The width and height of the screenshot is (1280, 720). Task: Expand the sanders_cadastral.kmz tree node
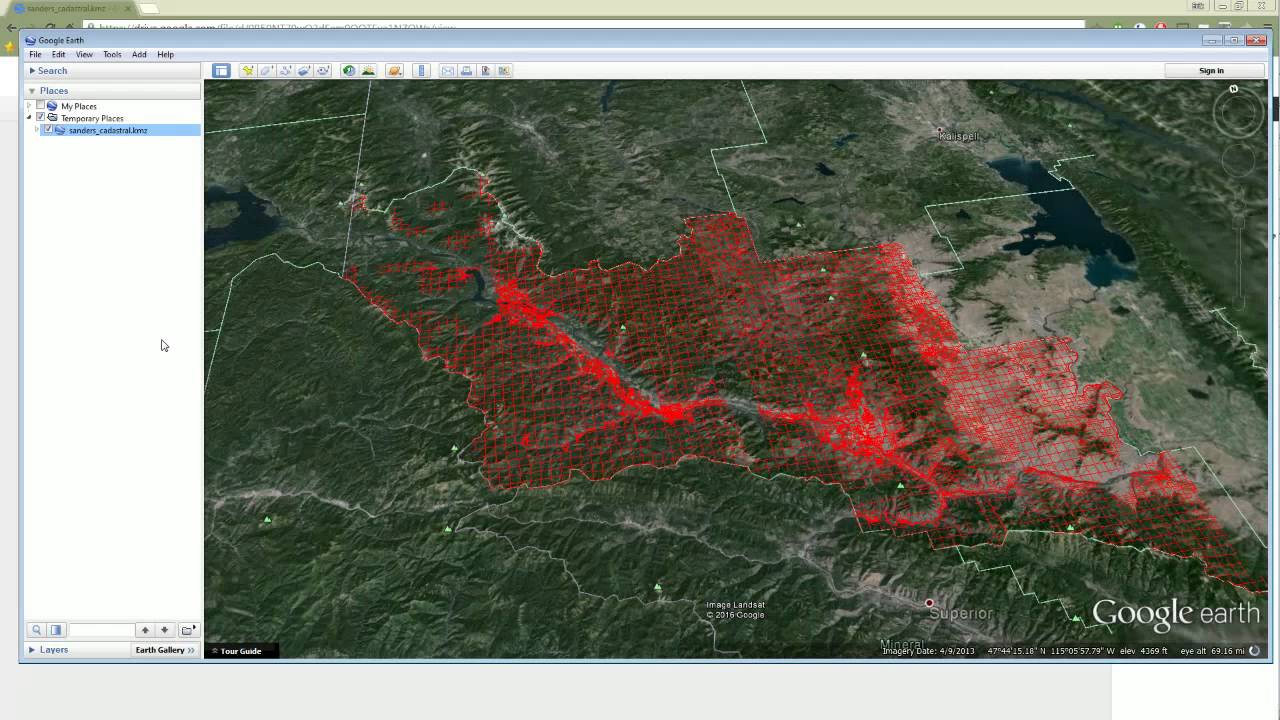tap(37, 130)
